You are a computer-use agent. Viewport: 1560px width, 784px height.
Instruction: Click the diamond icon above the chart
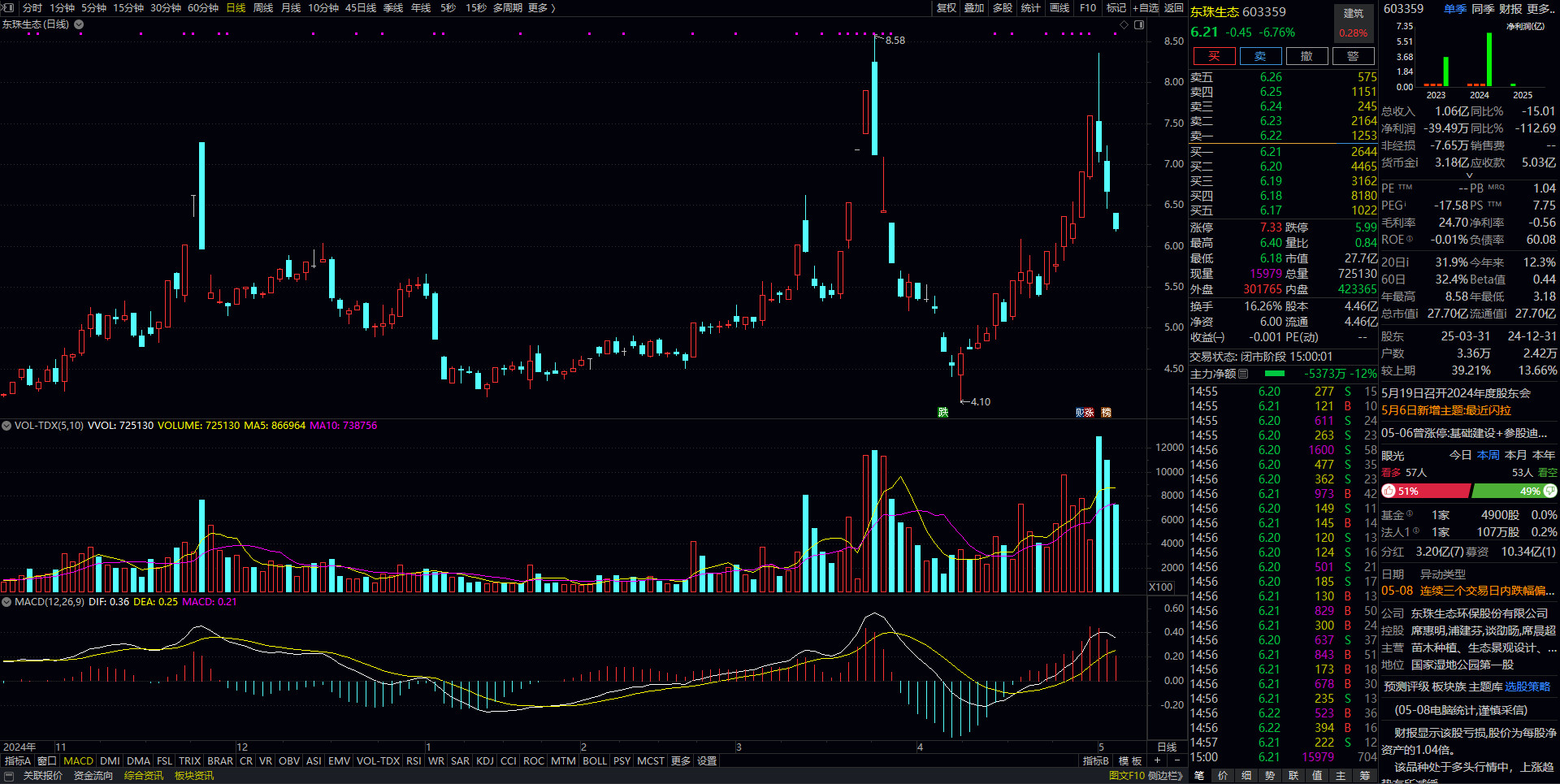pyautogui.click(x=1124, y=24)
